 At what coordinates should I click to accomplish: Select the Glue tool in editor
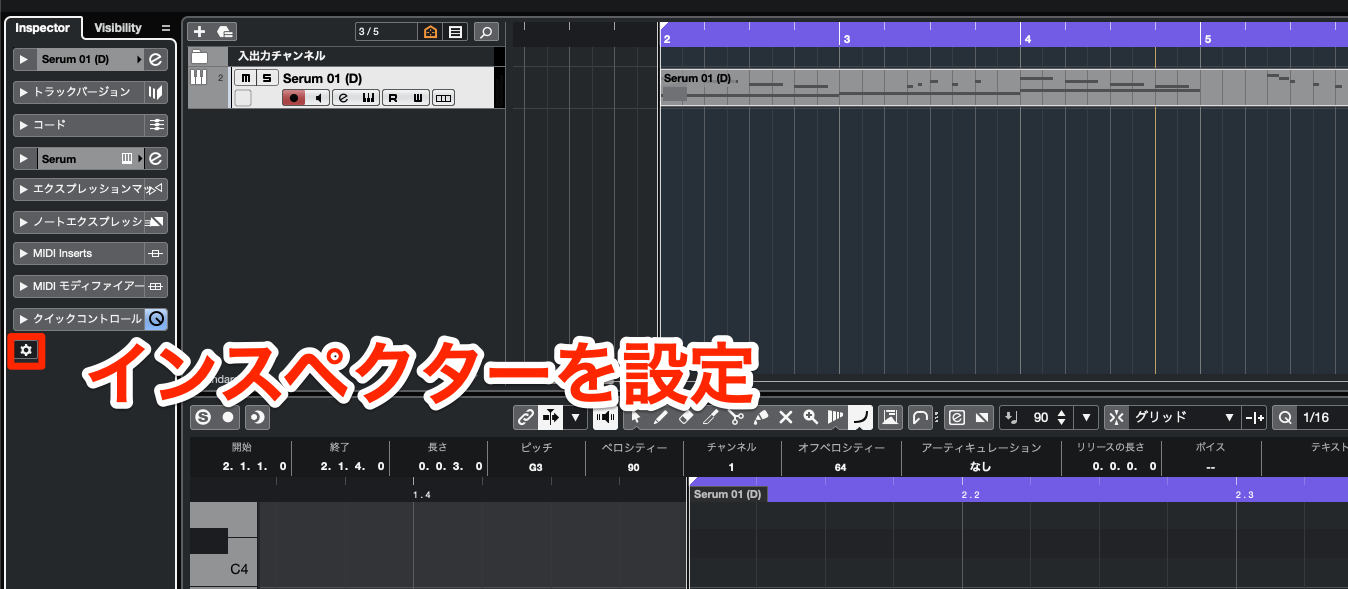pyautogui.click(x=761, y=417)
